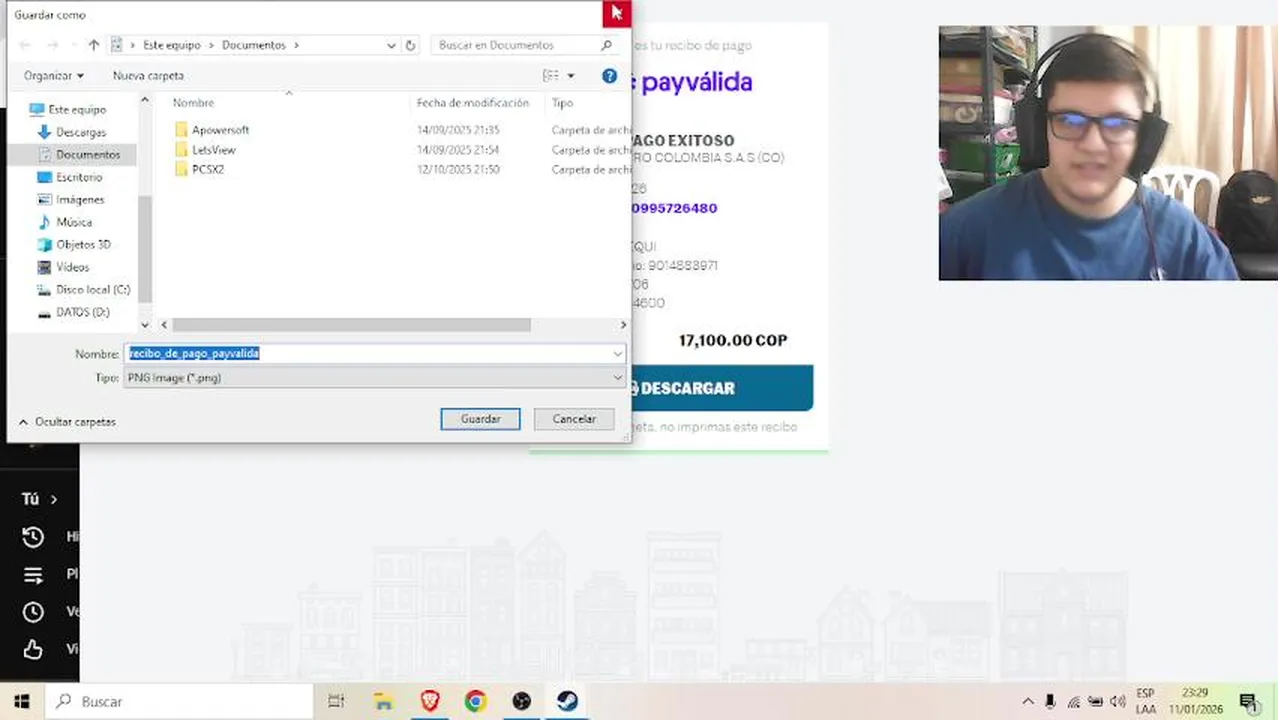
Task: Sort by Fecha de modificación column header
Action: (473, 103)
